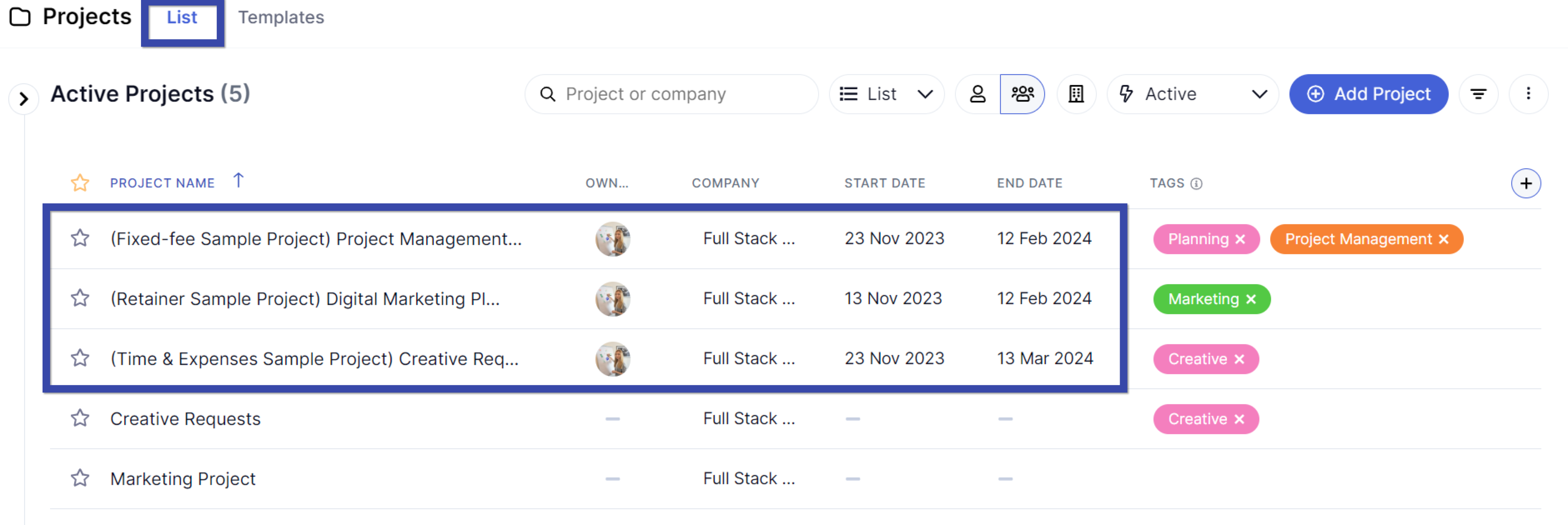The height and width of the screenshot is (525, 1568).
Task: Star the Fixed-fee Sample Project
Action: [80, 238]
